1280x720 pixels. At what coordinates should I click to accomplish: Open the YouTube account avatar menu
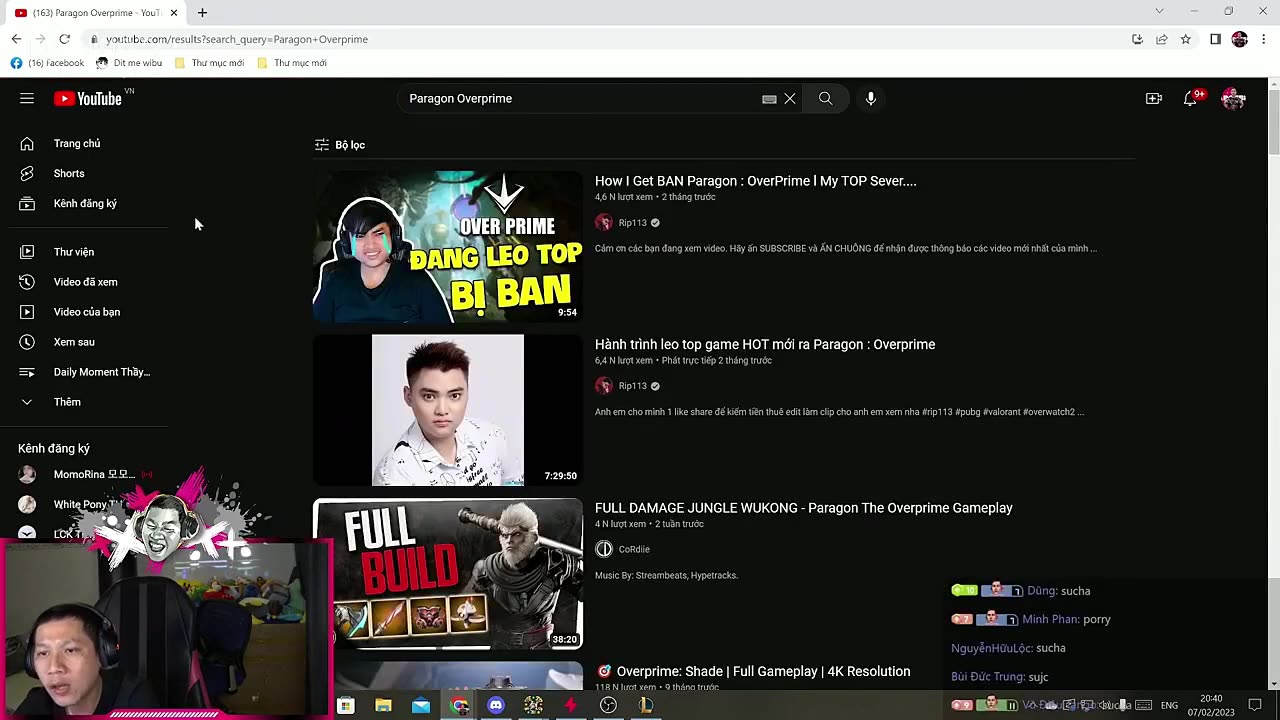(x=1233, y=98)
